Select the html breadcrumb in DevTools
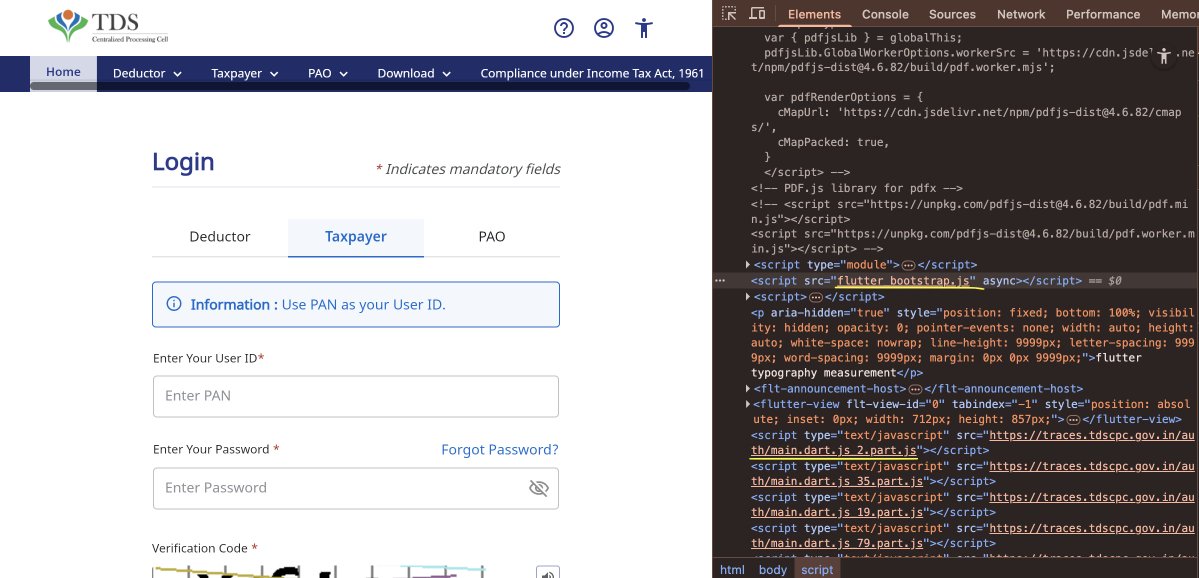Image resolution: width=1199 pixels, height=578 pixels. click(732, 570)
